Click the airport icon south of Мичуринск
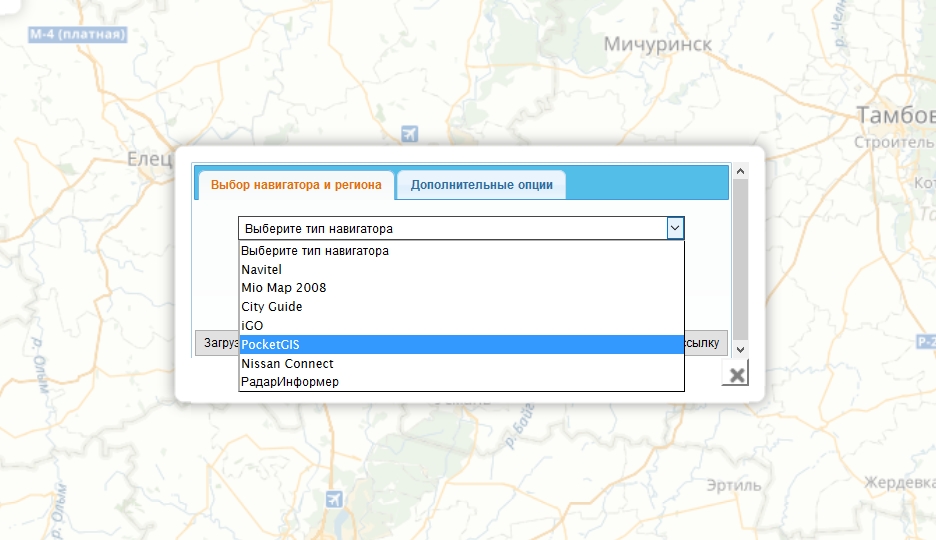 pos(408,134)
